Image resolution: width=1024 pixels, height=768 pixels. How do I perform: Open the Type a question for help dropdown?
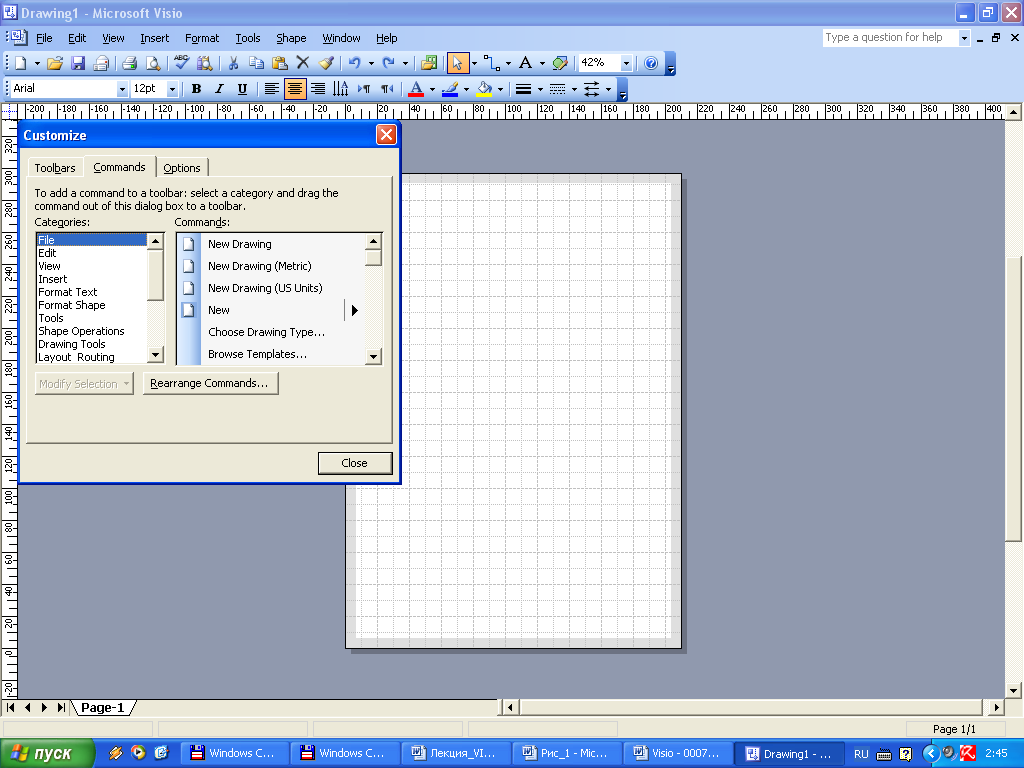coord(964,38)
